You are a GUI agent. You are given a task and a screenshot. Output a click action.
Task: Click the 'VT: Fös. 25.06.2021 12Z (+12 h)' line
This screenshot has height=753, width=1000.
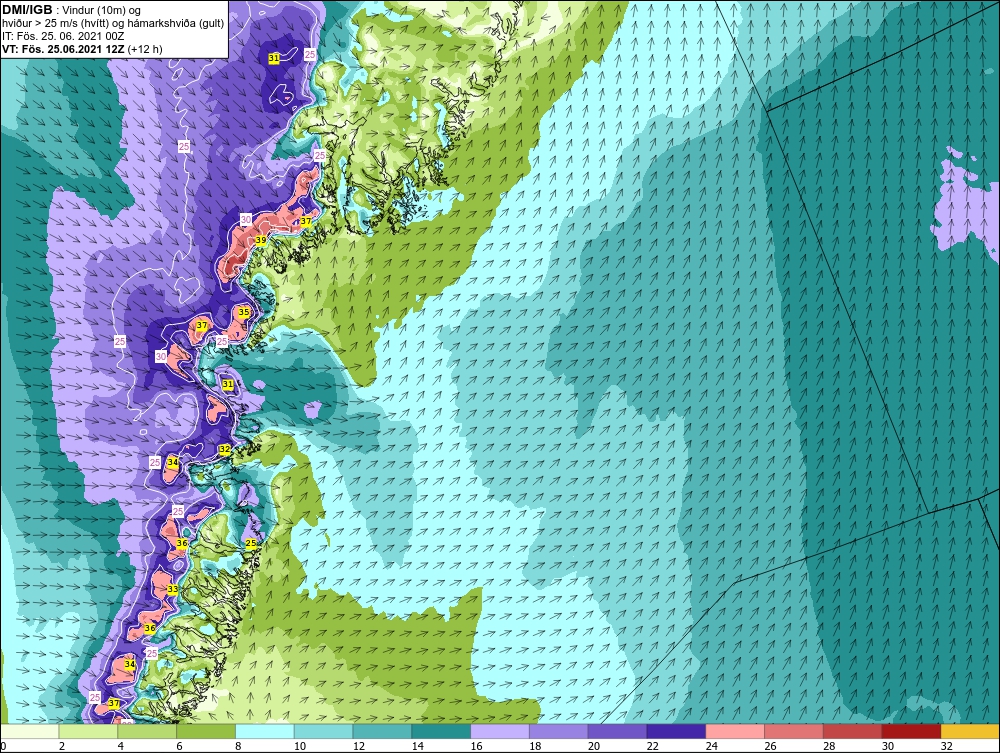(82, 49)
